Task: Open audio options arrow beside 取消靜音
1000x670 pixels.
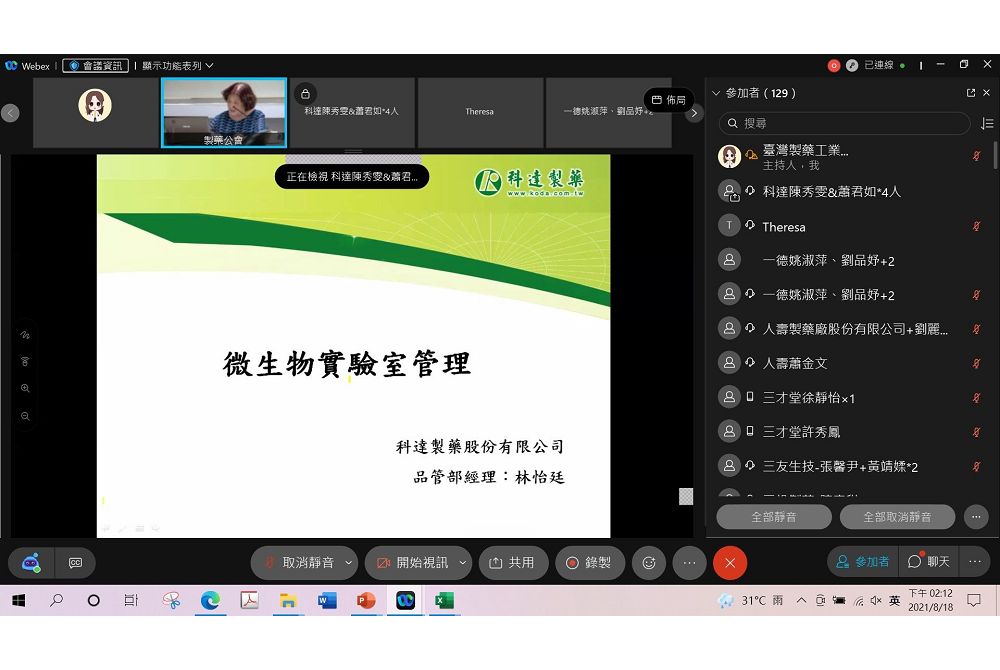Action: pyautogui.click(x=348, y=563)
